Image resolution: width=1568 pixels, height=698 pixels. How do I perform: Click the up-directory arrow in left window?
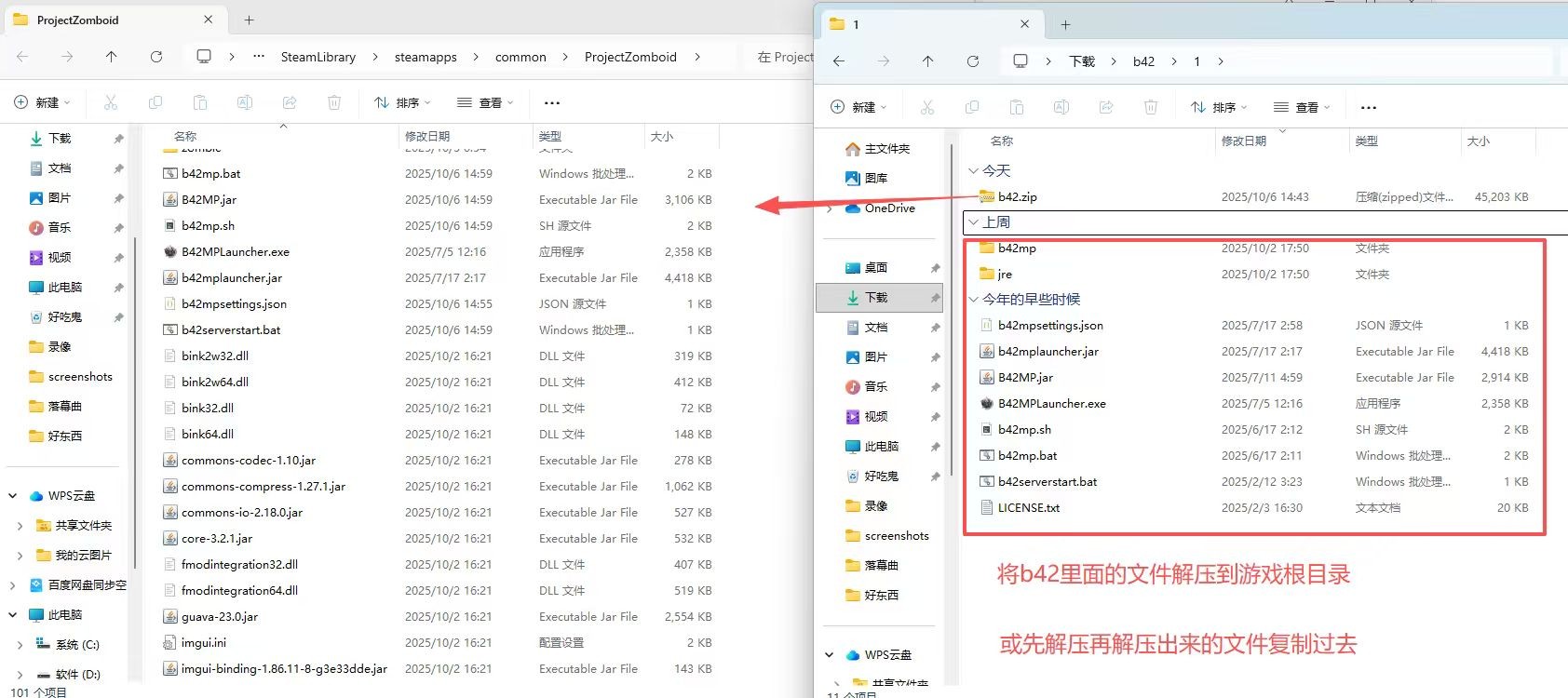[112, 57]
